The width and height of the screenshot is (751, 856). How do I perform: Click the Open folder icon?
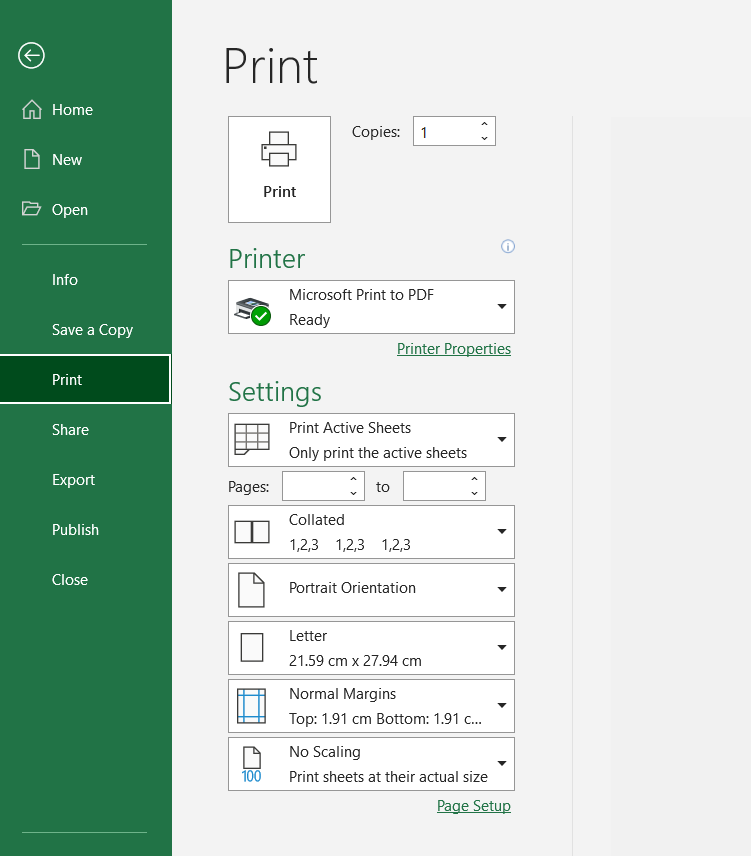tap(32, 210)
